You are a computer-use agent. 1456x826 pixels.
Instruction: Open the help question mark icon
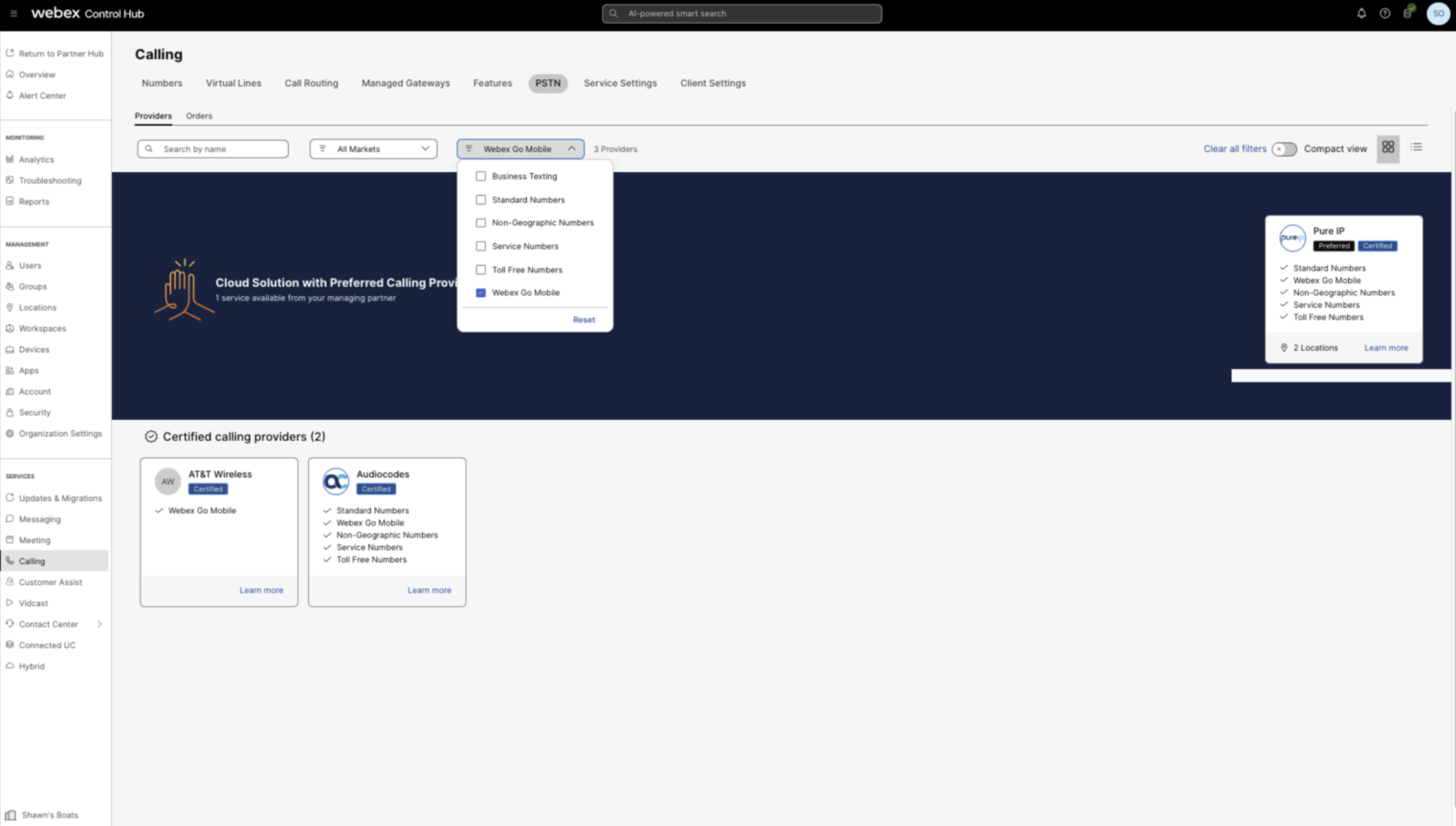(x=1385, y=13)
